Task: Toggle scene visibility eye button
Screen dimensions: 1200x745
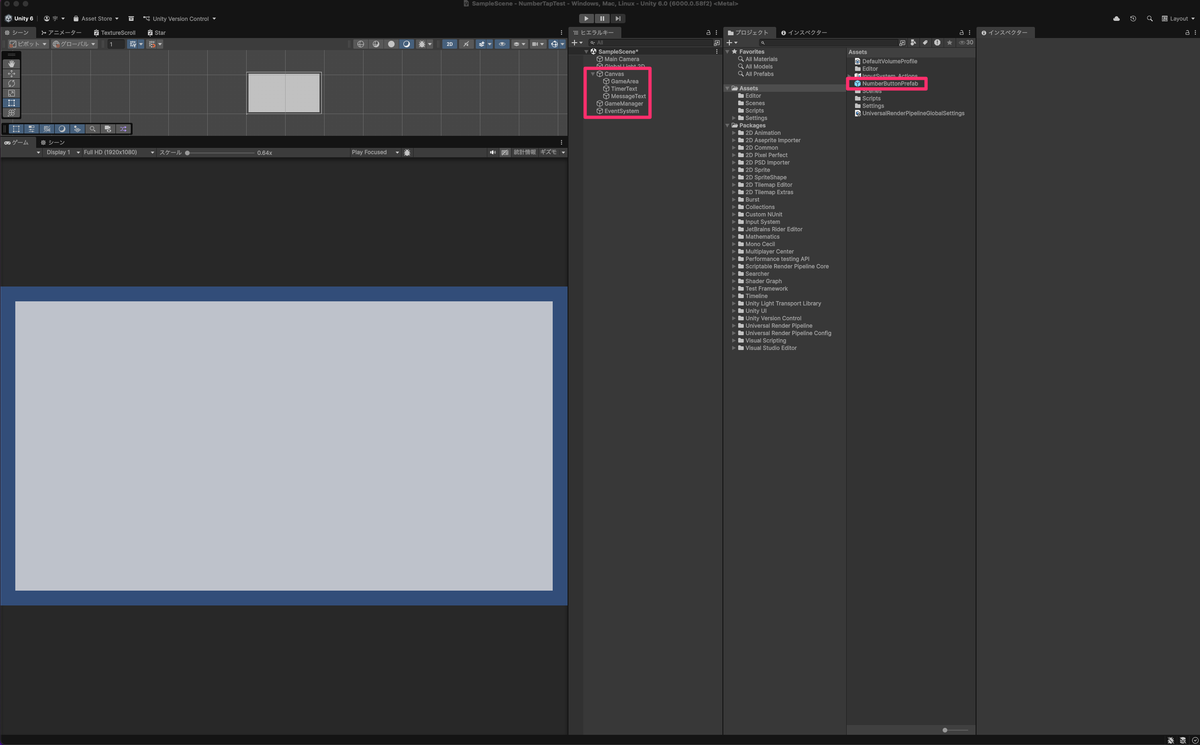Action: click(x=501, y=44)
